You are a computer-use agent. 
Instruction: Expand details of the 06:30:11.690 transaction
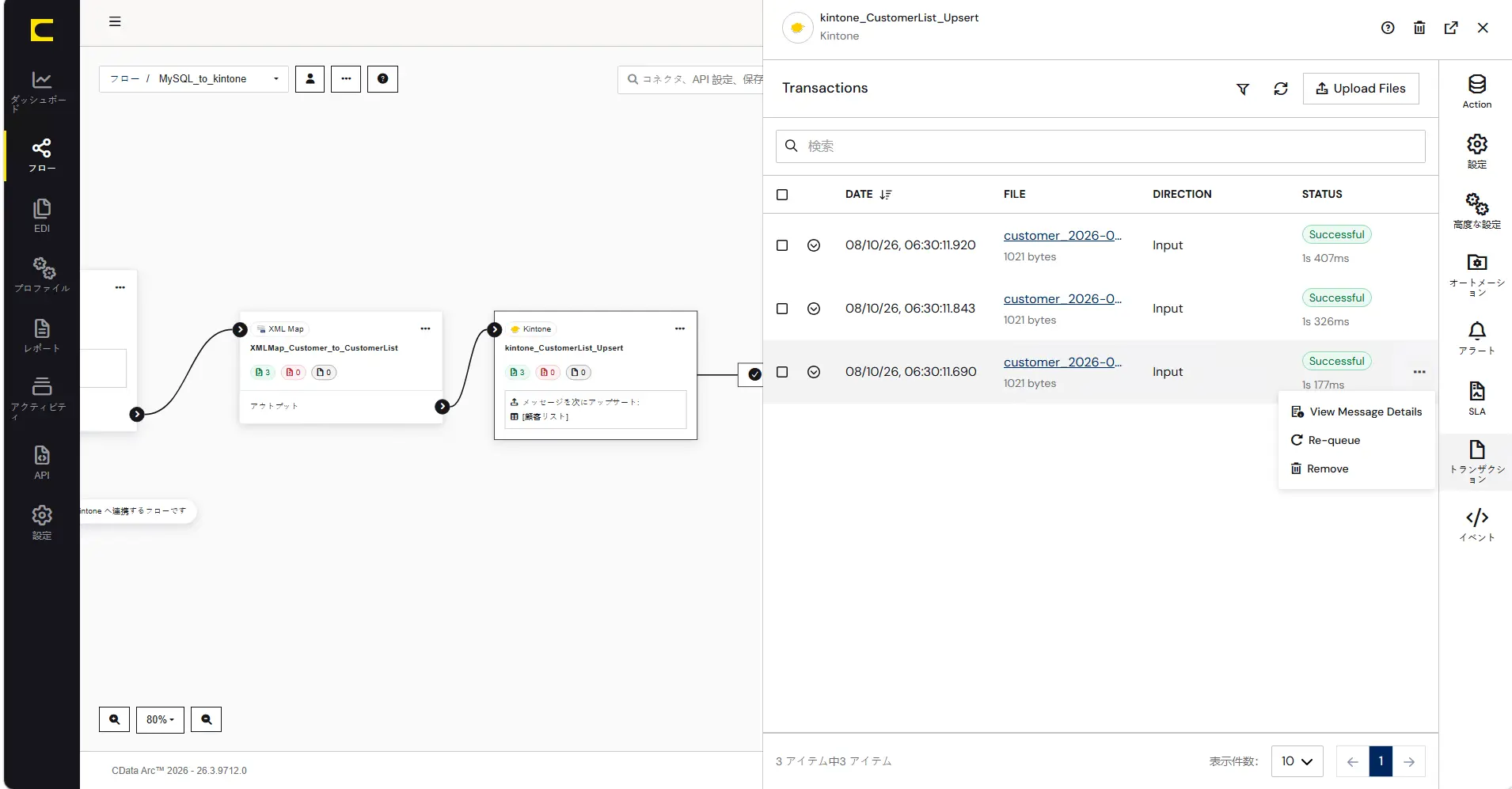point(814,372)
